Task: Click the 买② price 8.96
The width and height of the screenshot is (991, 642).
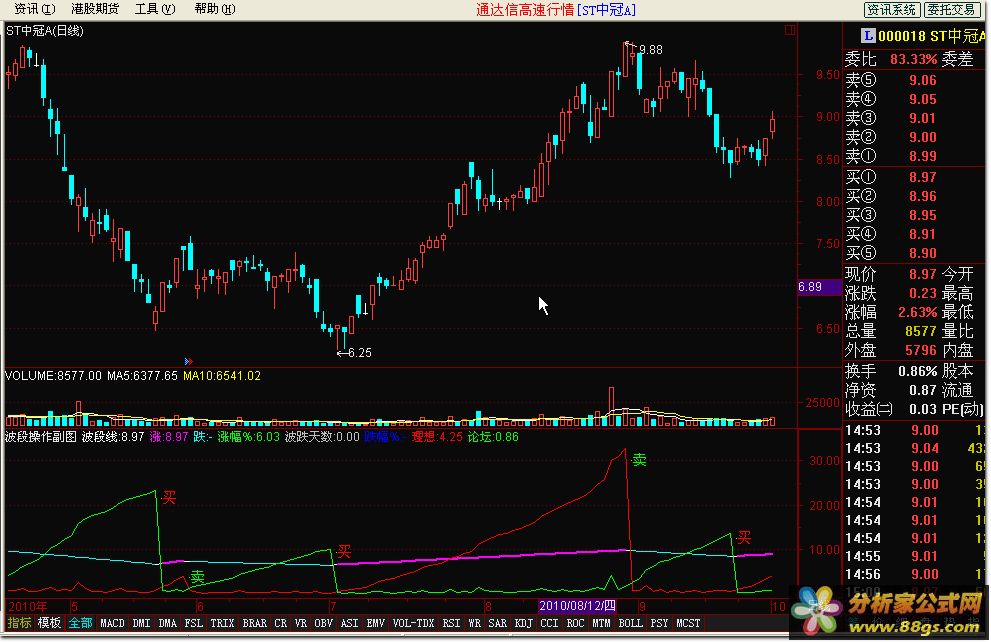Action: pyautogui.click(x=923, y=197)
